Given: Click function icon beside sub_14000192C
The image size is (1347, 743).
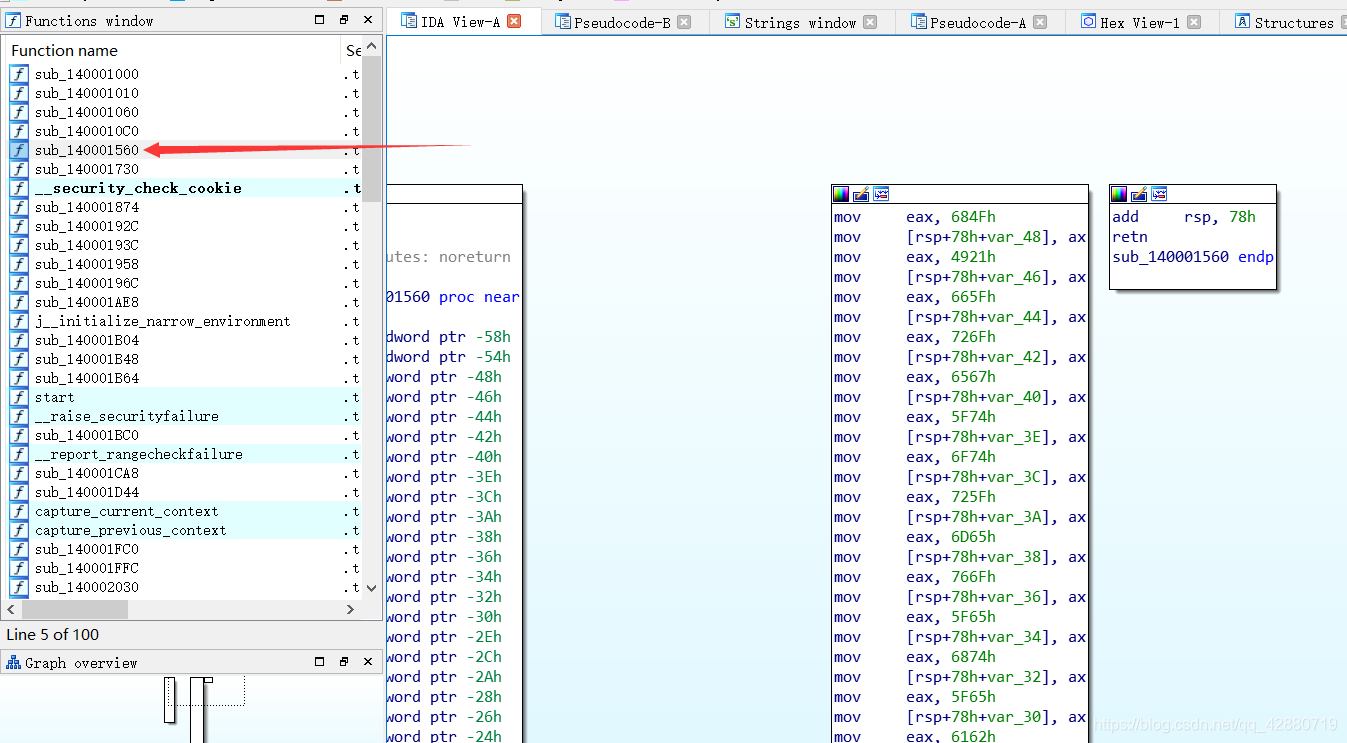Looking at the screenshot, I should coord(19,226).
